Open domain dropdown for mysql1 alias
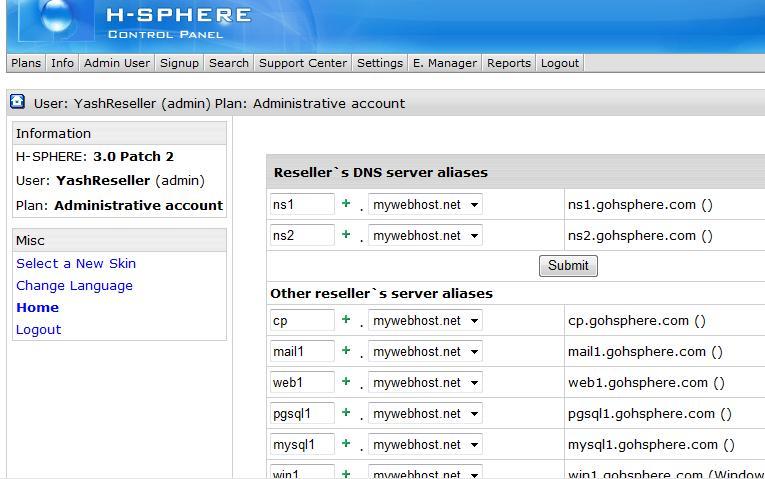The height and width of the screenshot is (479, 765). (425, 444)
